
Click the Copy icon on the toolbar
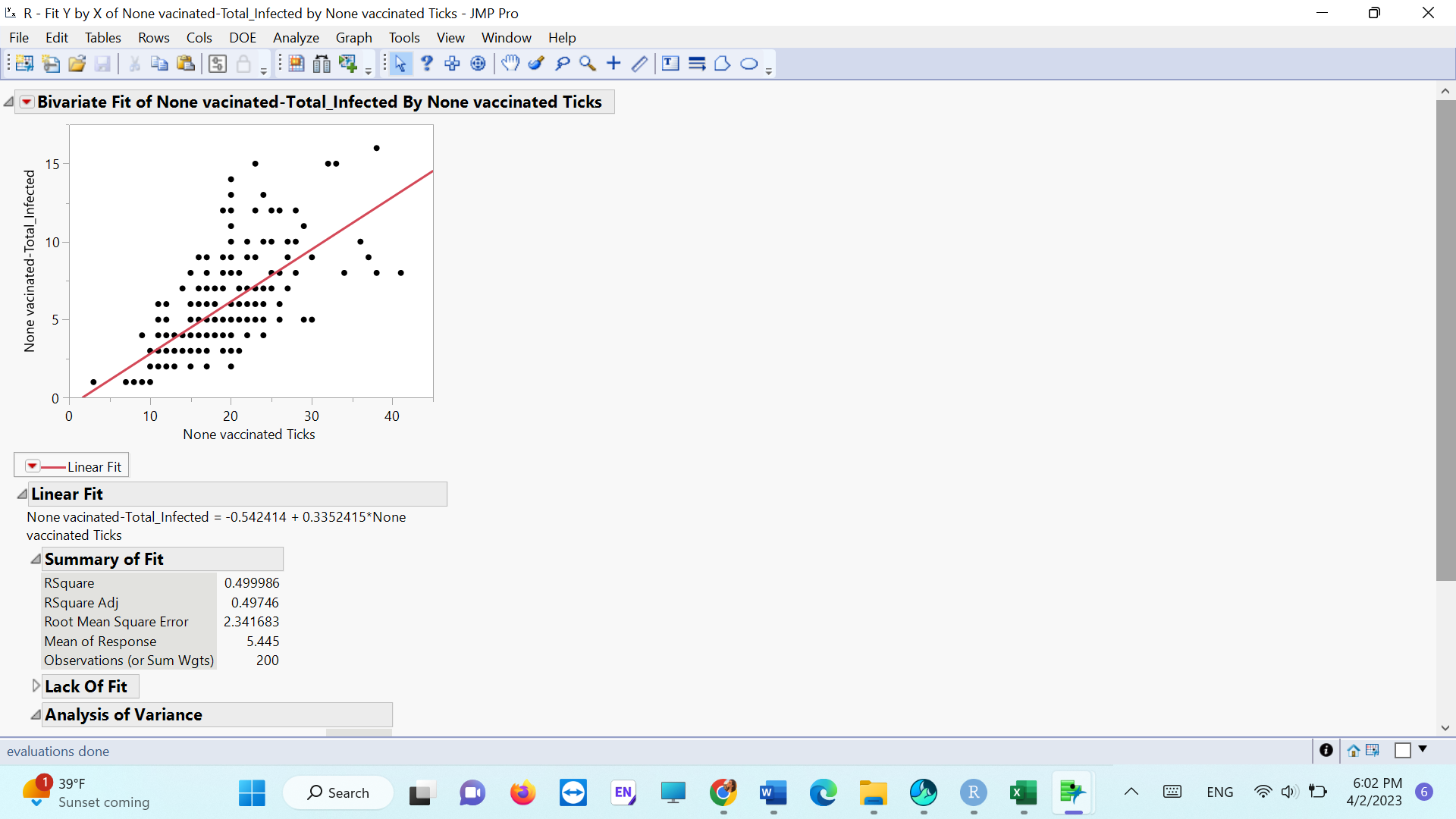click(x=158, y=64)
